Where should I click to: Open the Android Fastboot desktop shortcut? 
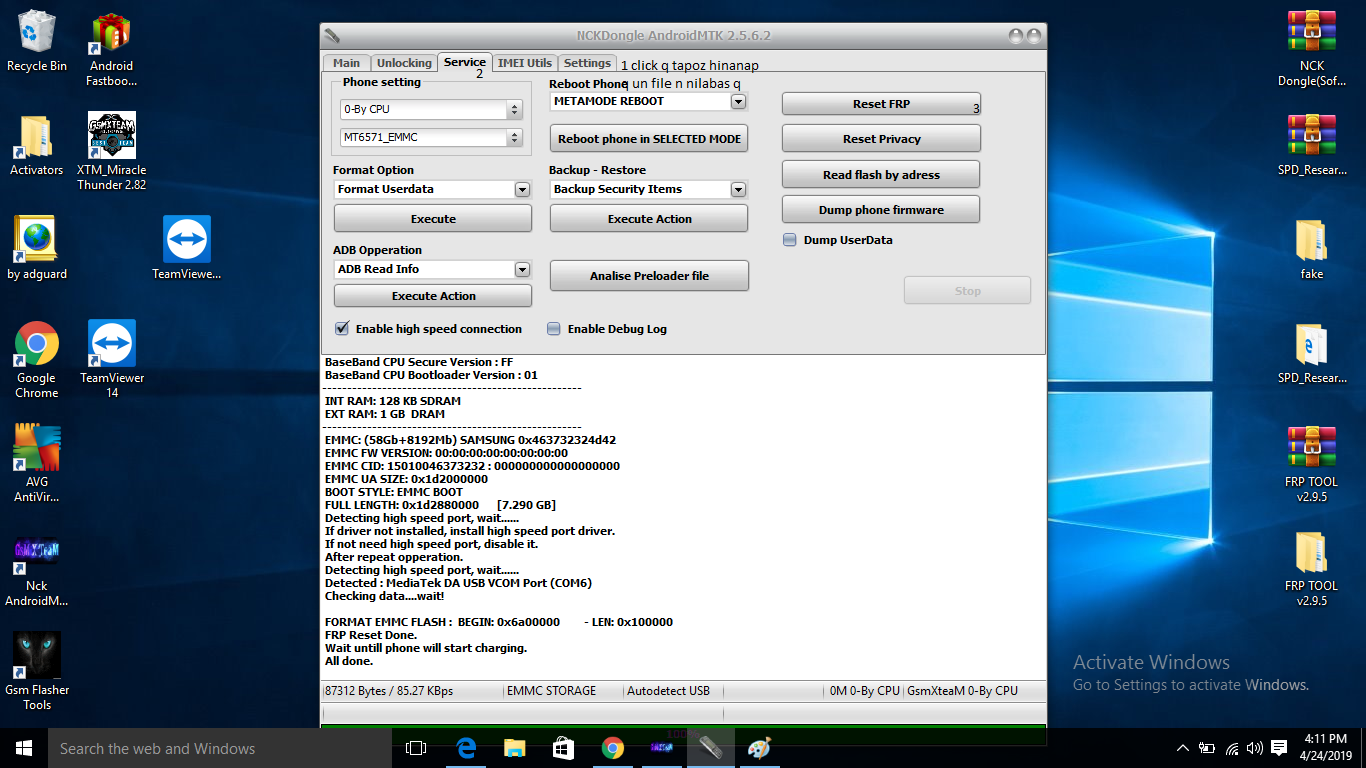pyautogui.click(x=111, y=49)
